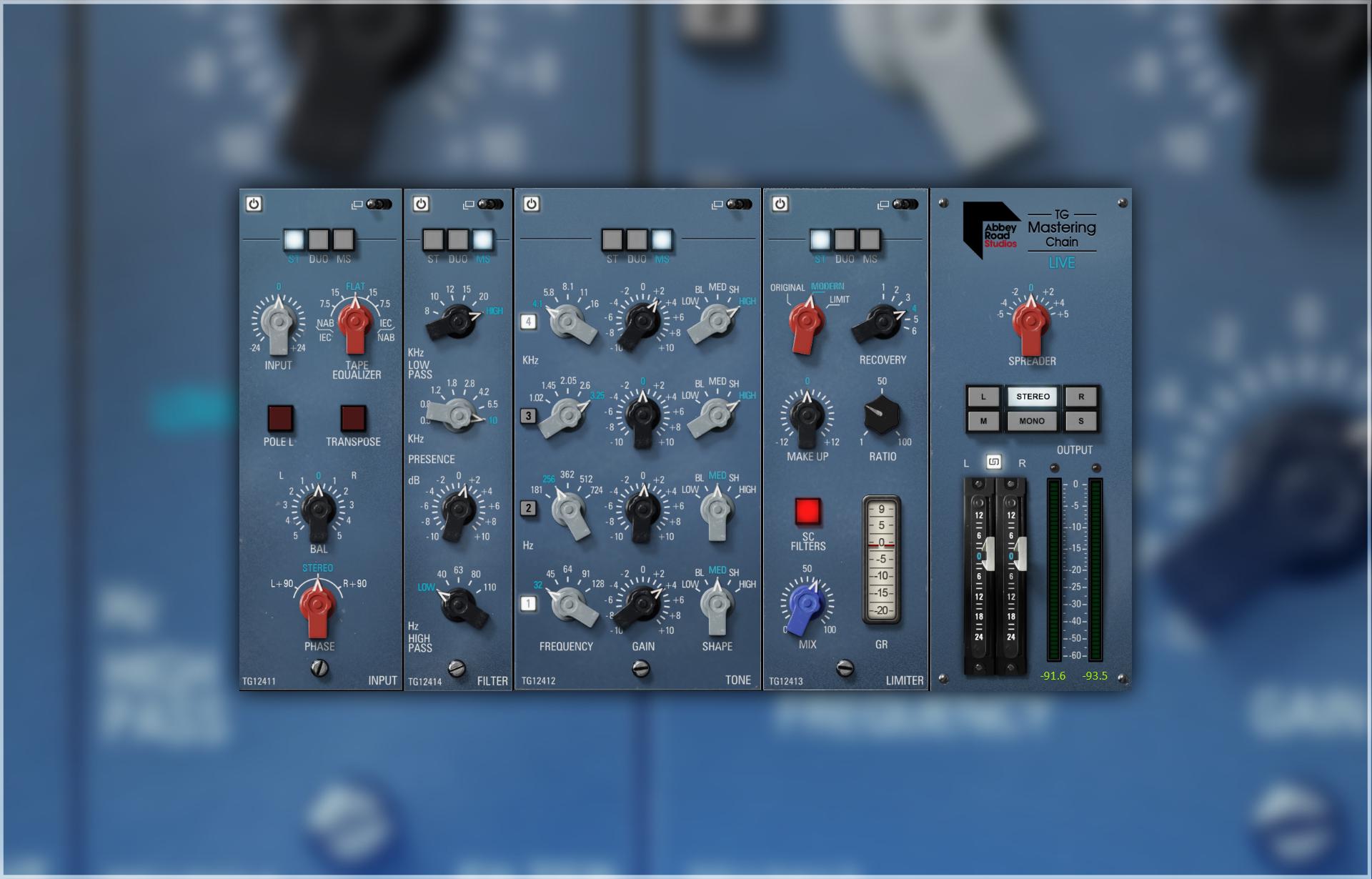The image size is (1372, 879).
Task: Click the expand icon on Tone module
Action: 717,205
